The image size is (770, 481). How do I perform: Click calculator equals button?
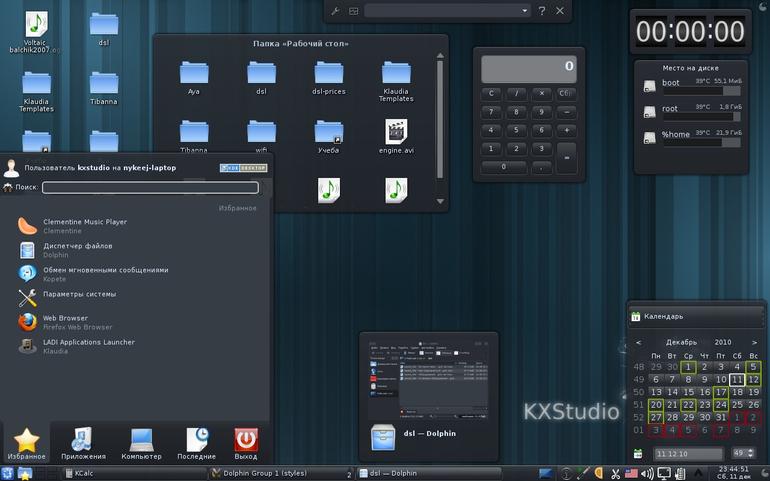[x=567, y=158]
